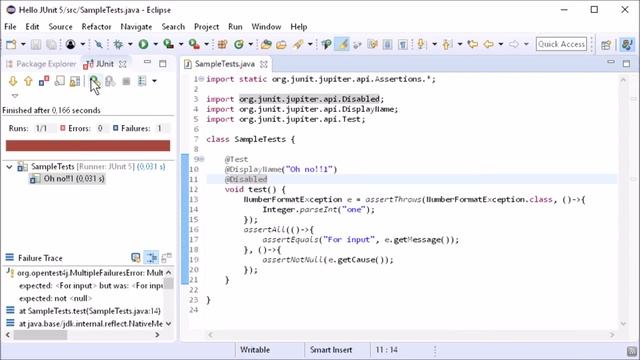Viewport: 640px width, 360px height.
Task: Open Test Run History dropdown arrow
Action: coord(154,81)
